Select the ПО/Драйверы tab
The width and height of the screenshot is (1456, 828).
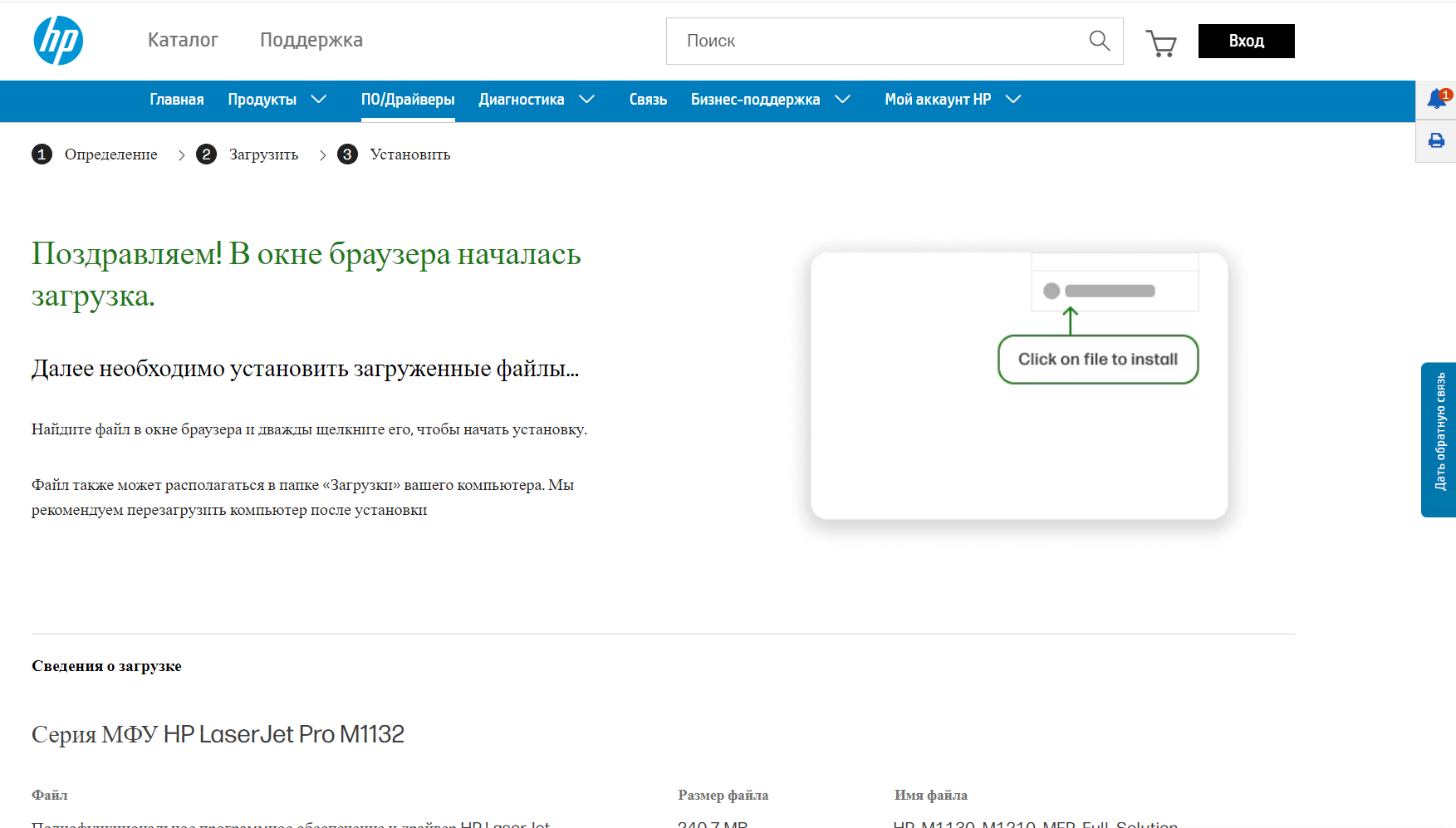pos(408,100)
